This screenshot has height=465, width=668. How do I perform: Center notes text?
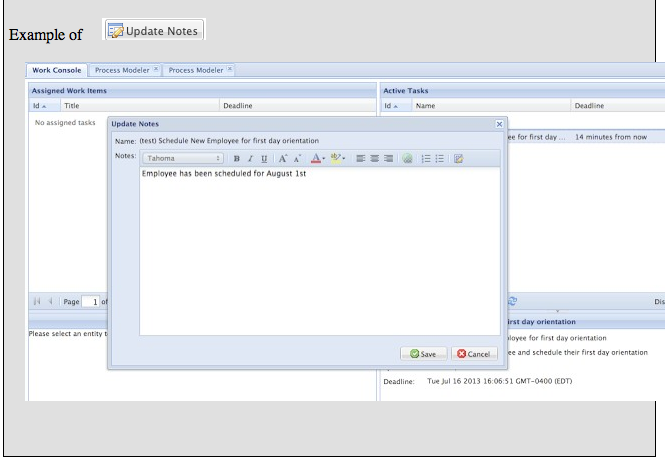click(374, 159)
